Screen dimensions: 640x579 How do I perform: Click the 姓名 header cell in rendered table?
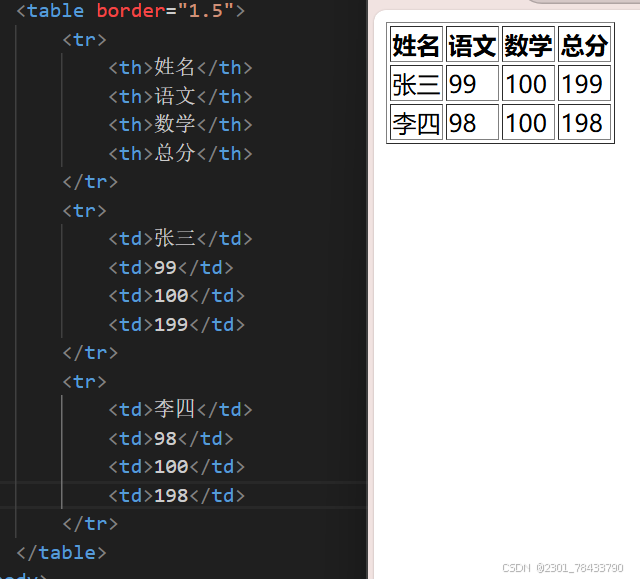pyautogui.click(x=416, y=44)
